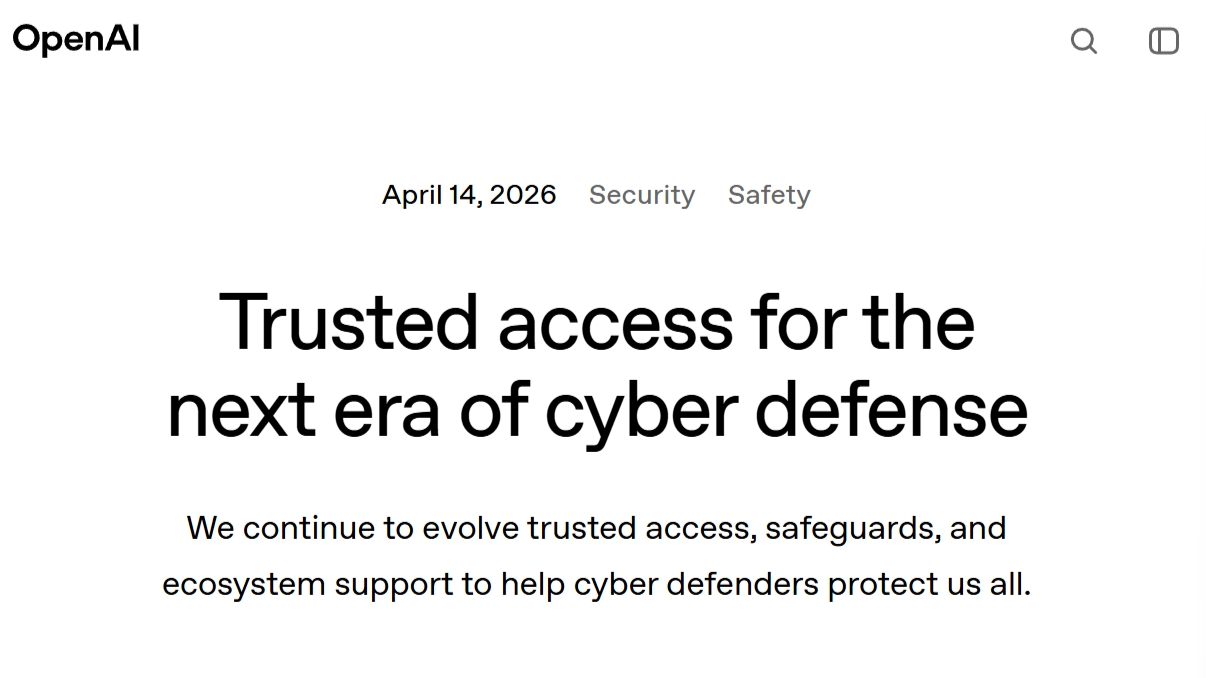Click the word "access" in the headline
This screenshot has width=1206, height=678.
click(x=615, y=323)
